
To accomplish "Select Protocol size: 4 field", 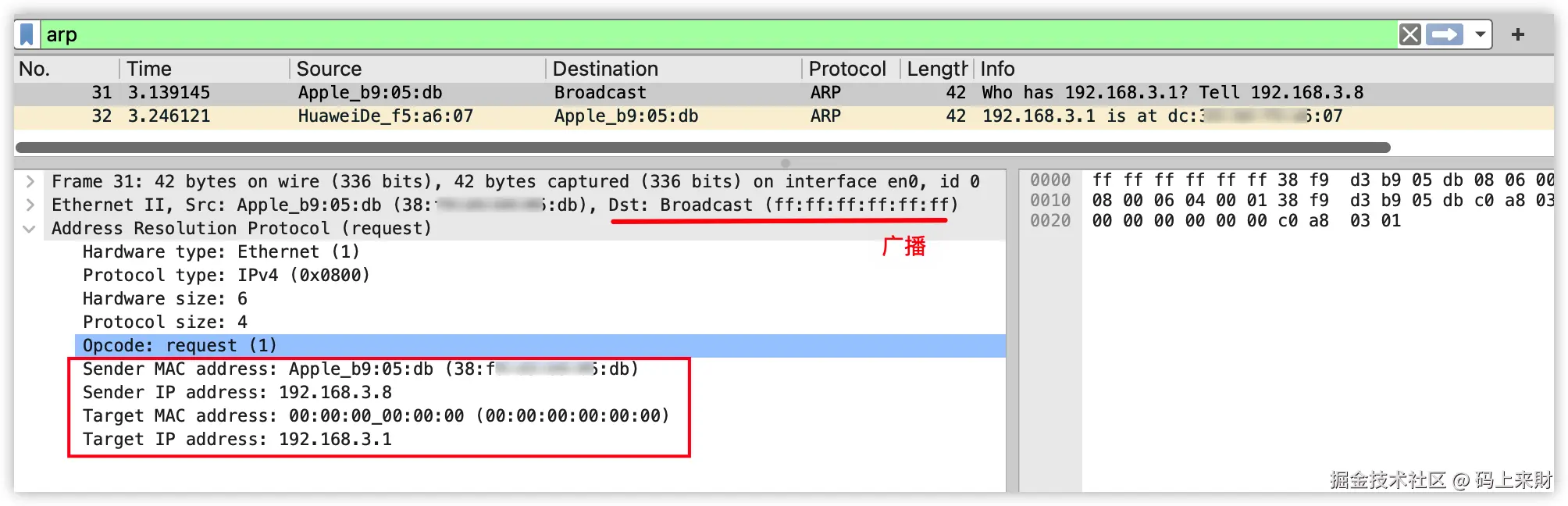I will click(x=165, y=322).
